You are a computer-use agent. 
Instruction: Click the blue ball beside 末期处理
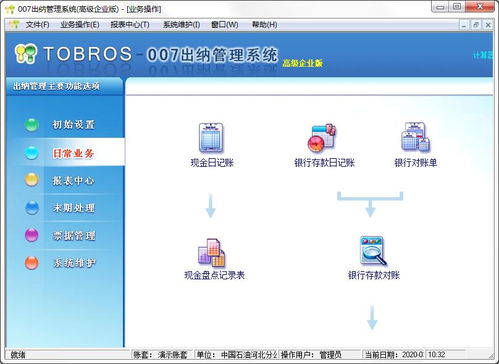coord(32,208)
